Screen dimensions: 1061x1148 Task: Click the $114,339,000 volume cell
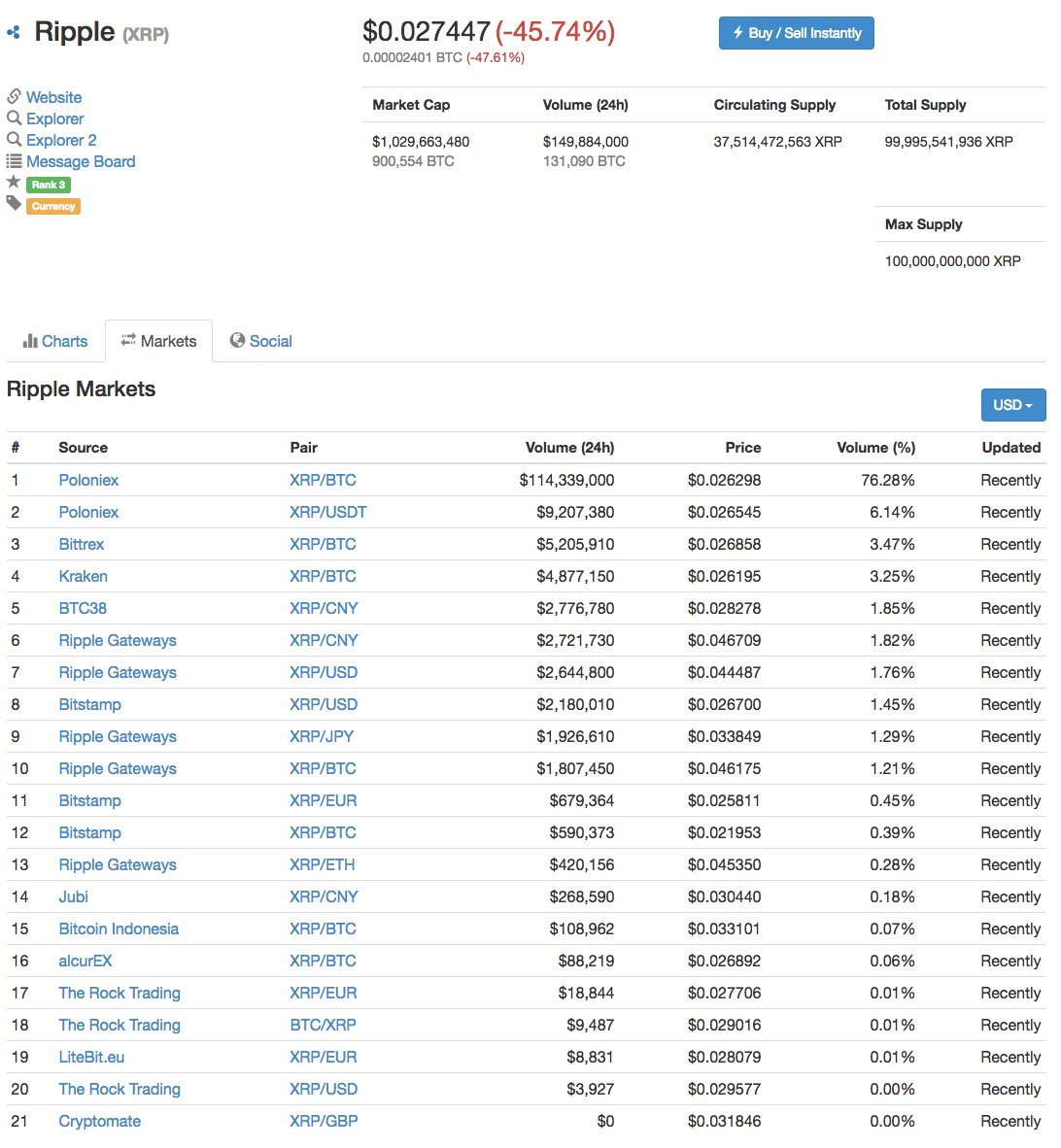[x=566, y=481]
